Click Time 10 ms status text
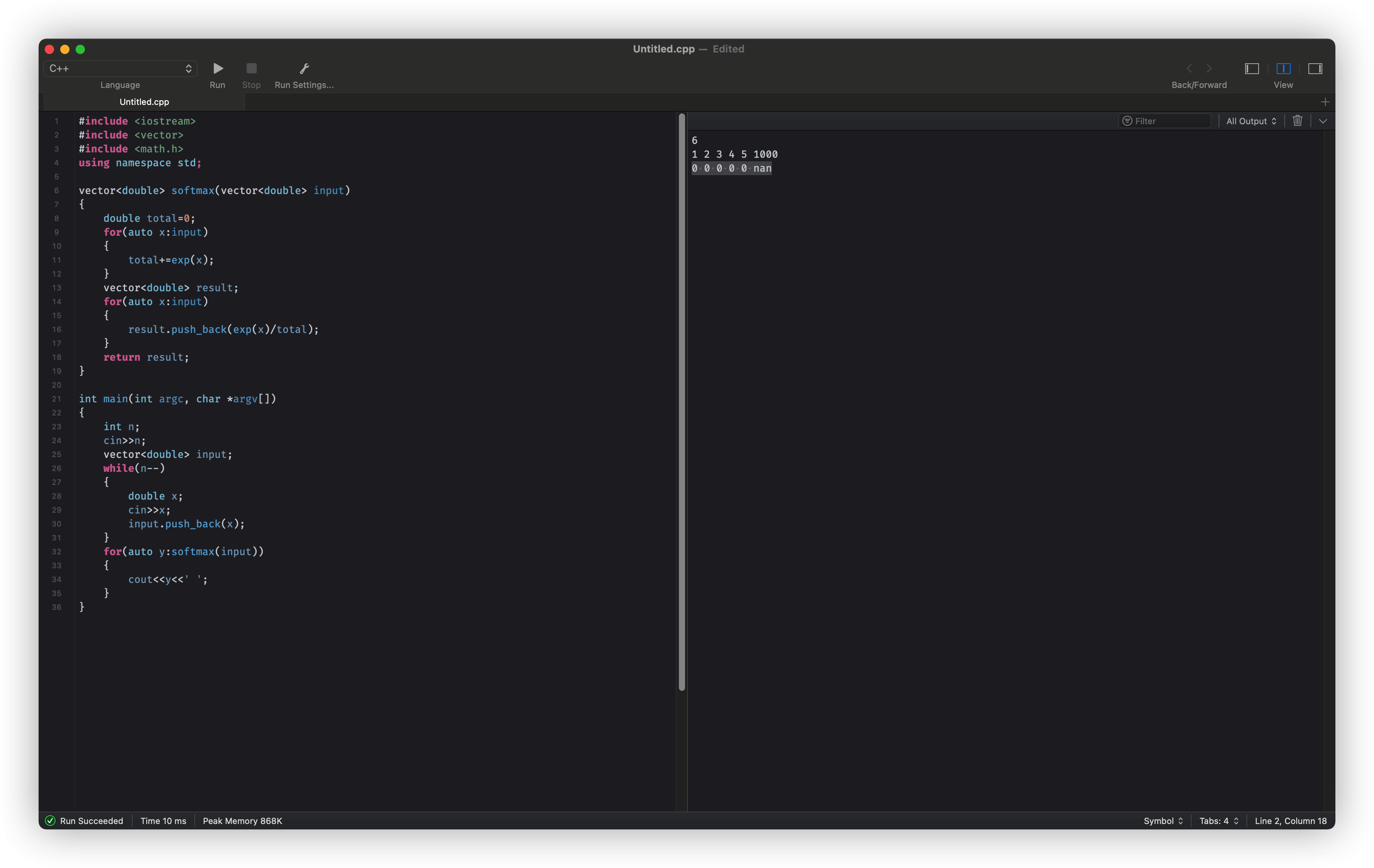This screenshot has height=868, width=1374. point(163,821)
